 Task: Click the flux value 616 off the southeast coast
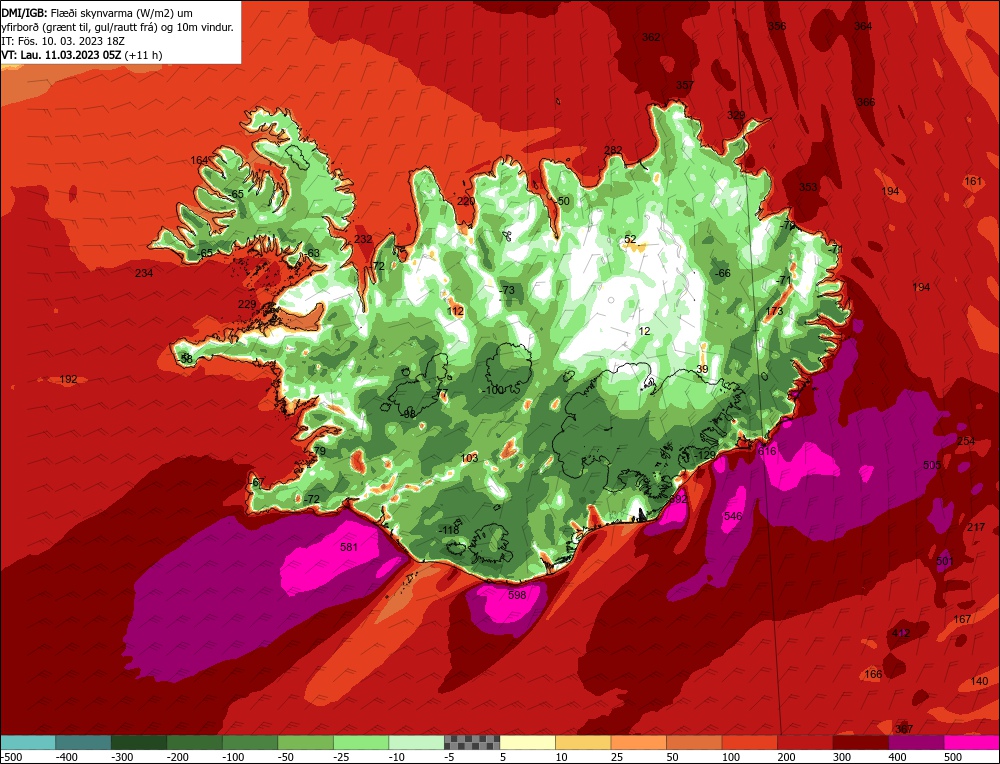coord(767,452)
